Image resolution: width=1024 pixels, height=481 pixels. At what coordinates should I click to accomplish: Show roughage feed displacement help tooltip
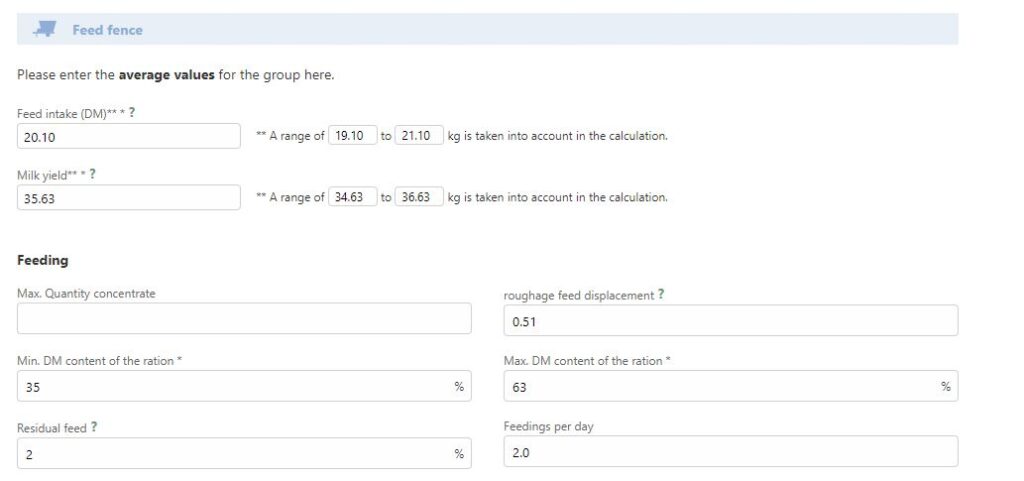coord(661,295)
